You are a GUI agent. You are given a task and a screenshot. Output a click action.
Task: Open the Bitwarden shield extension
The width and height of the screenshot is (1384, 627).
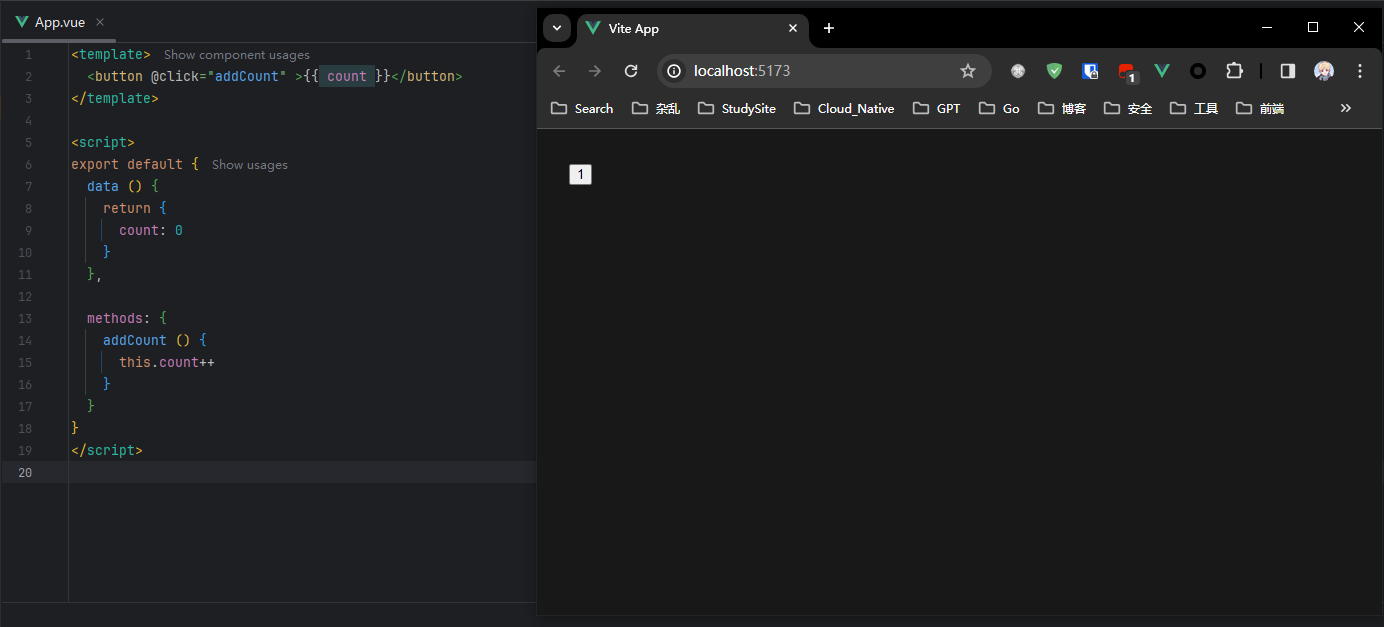(x=1090, y=71)
